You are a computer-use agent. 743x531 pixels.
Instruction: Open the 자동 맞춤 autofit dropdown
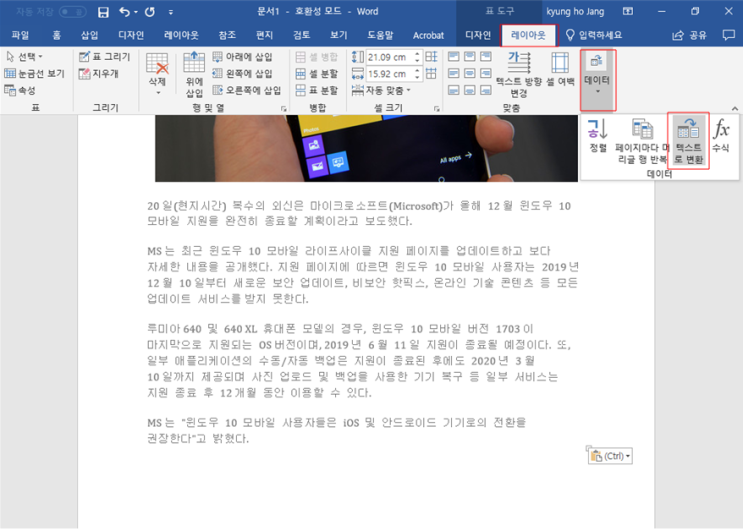(381, 90)
